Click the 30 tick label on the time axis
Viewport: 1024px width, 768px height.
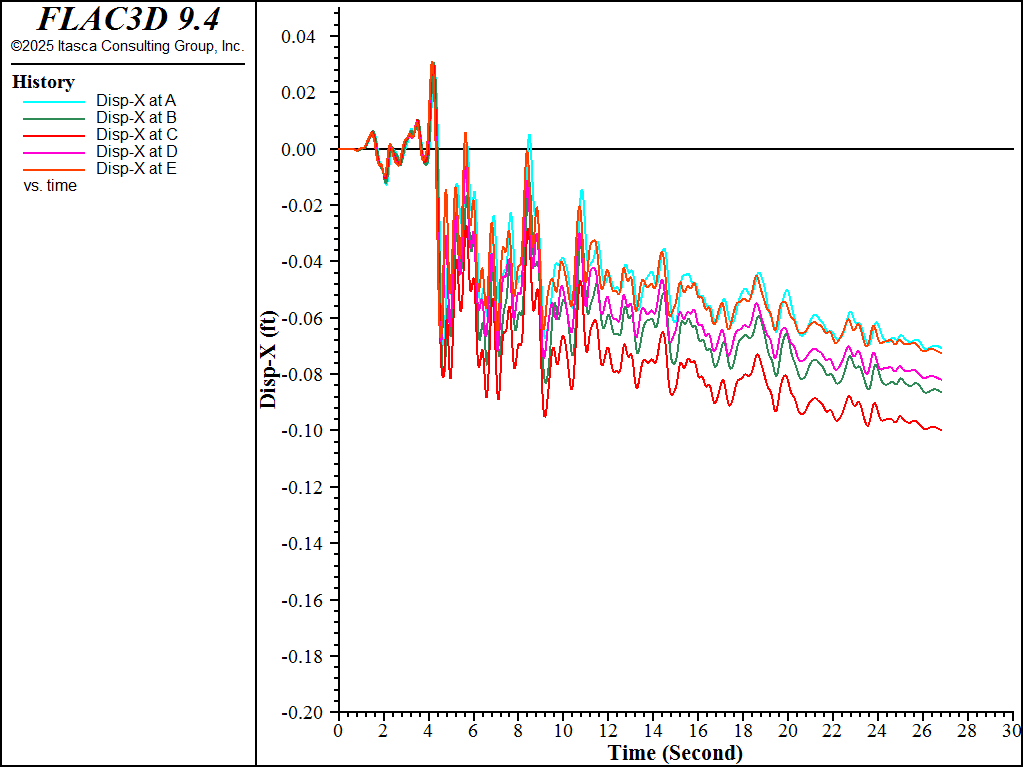[1013, 730]
